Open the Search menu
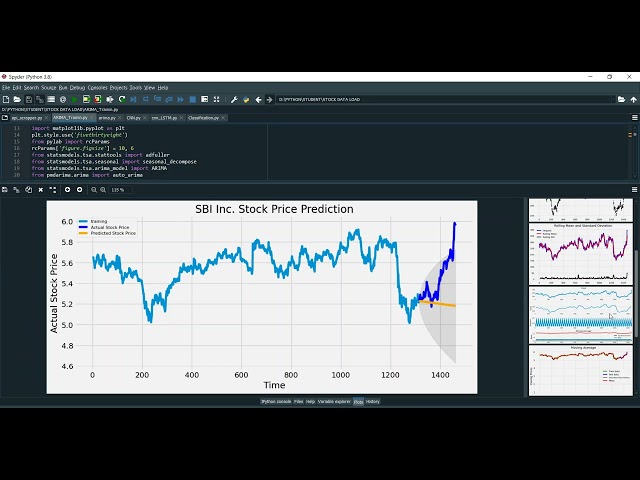Screen dimensions: 640x480 [x=31, y=88]
